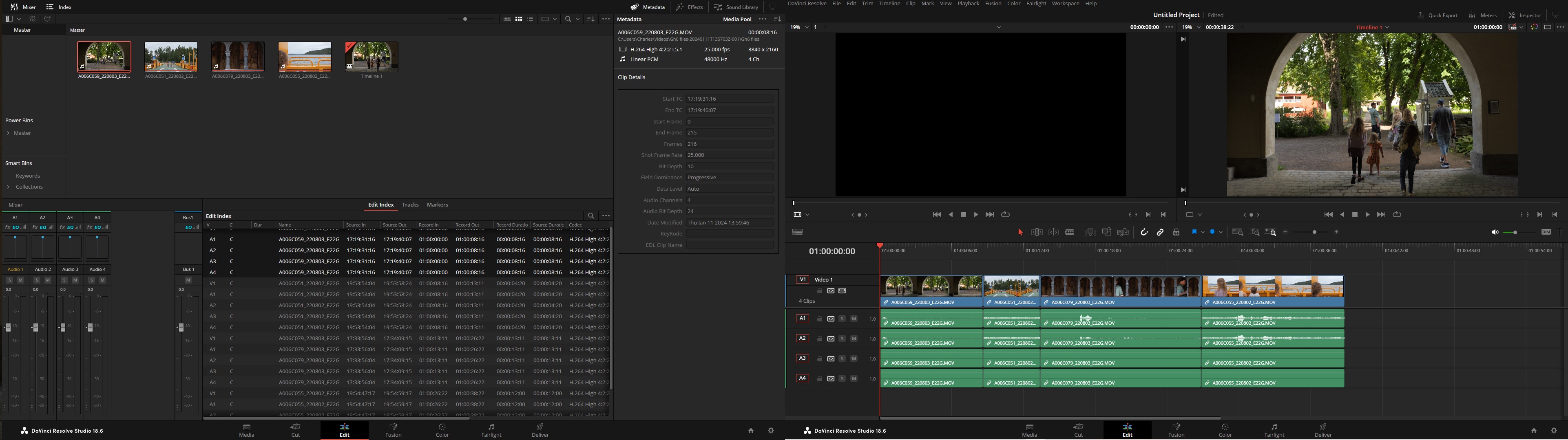Click the Overwrite Clip toolbar icon

pos(1107,232)
